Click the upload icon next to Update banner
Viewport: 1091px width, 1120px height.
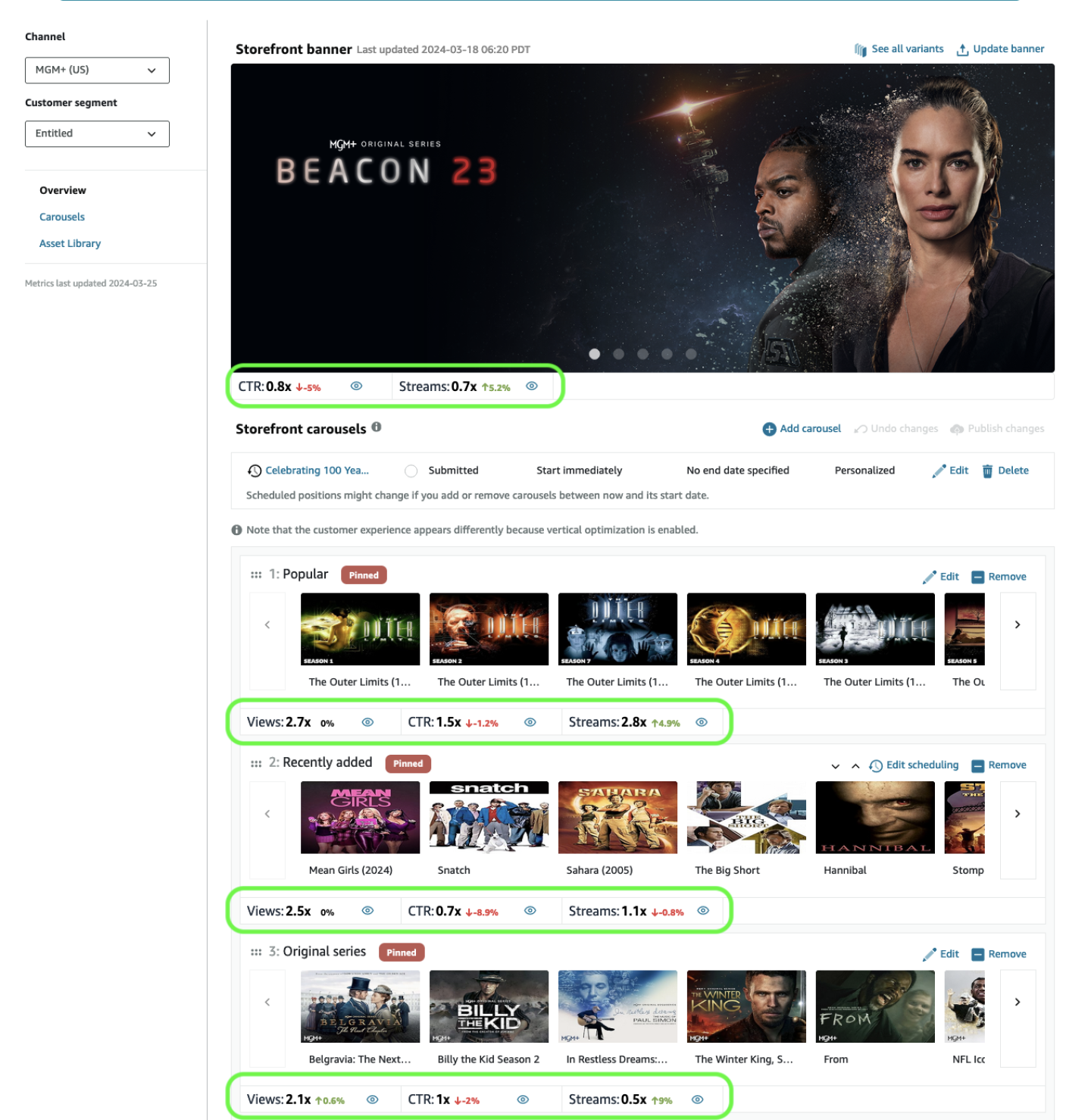pyautogui.click(x=962, y=50)
